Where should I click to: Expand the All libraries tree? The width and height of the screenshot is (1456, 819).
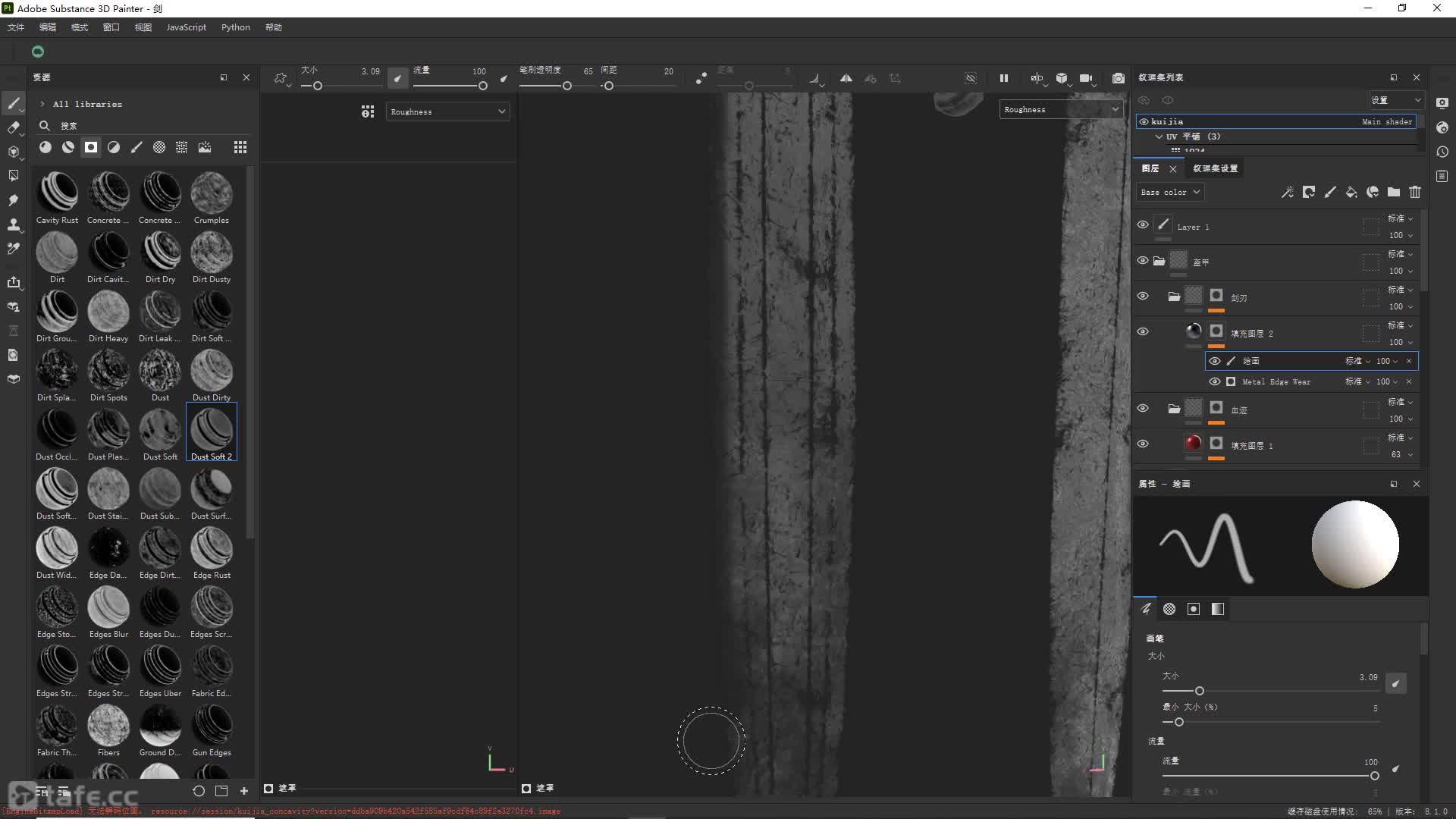tap(42, 104)
